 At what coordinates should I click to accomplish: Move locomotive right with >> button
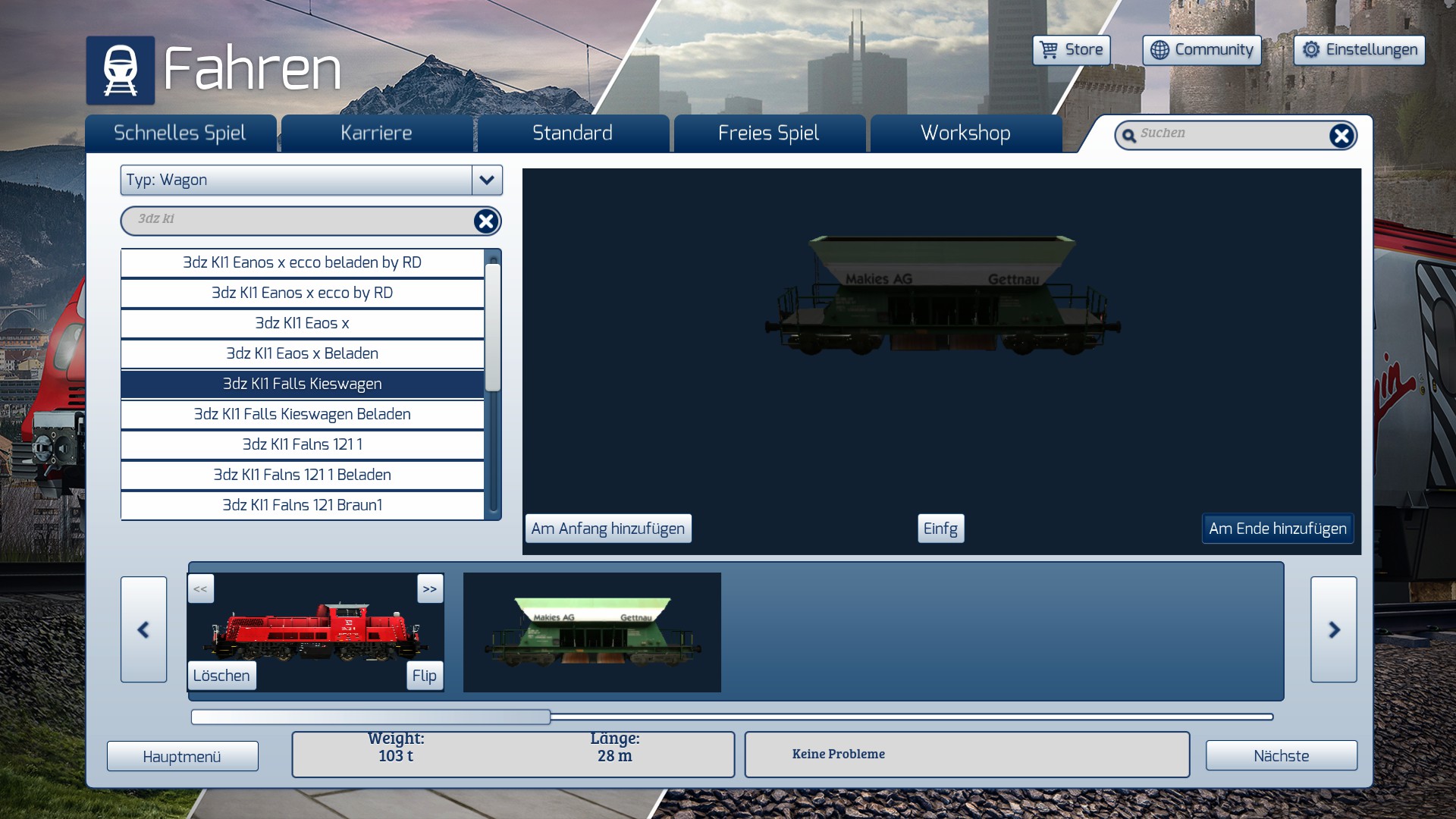[430, 589]
